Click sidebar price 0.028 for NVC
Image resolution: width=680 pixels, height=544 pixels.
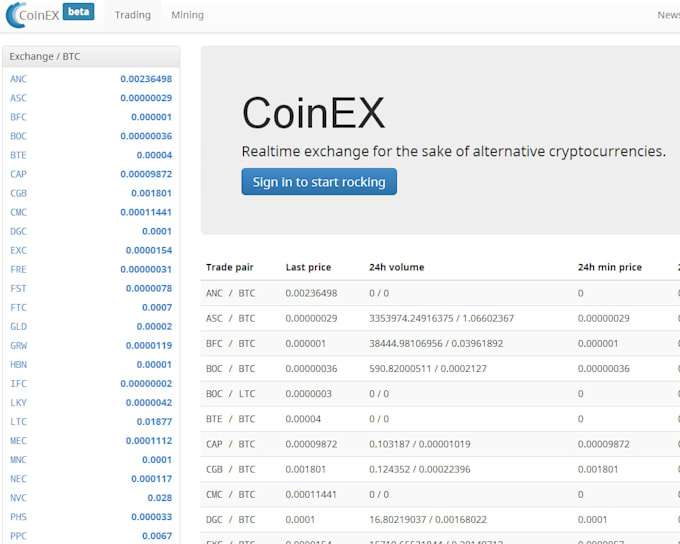coord(160,498)
